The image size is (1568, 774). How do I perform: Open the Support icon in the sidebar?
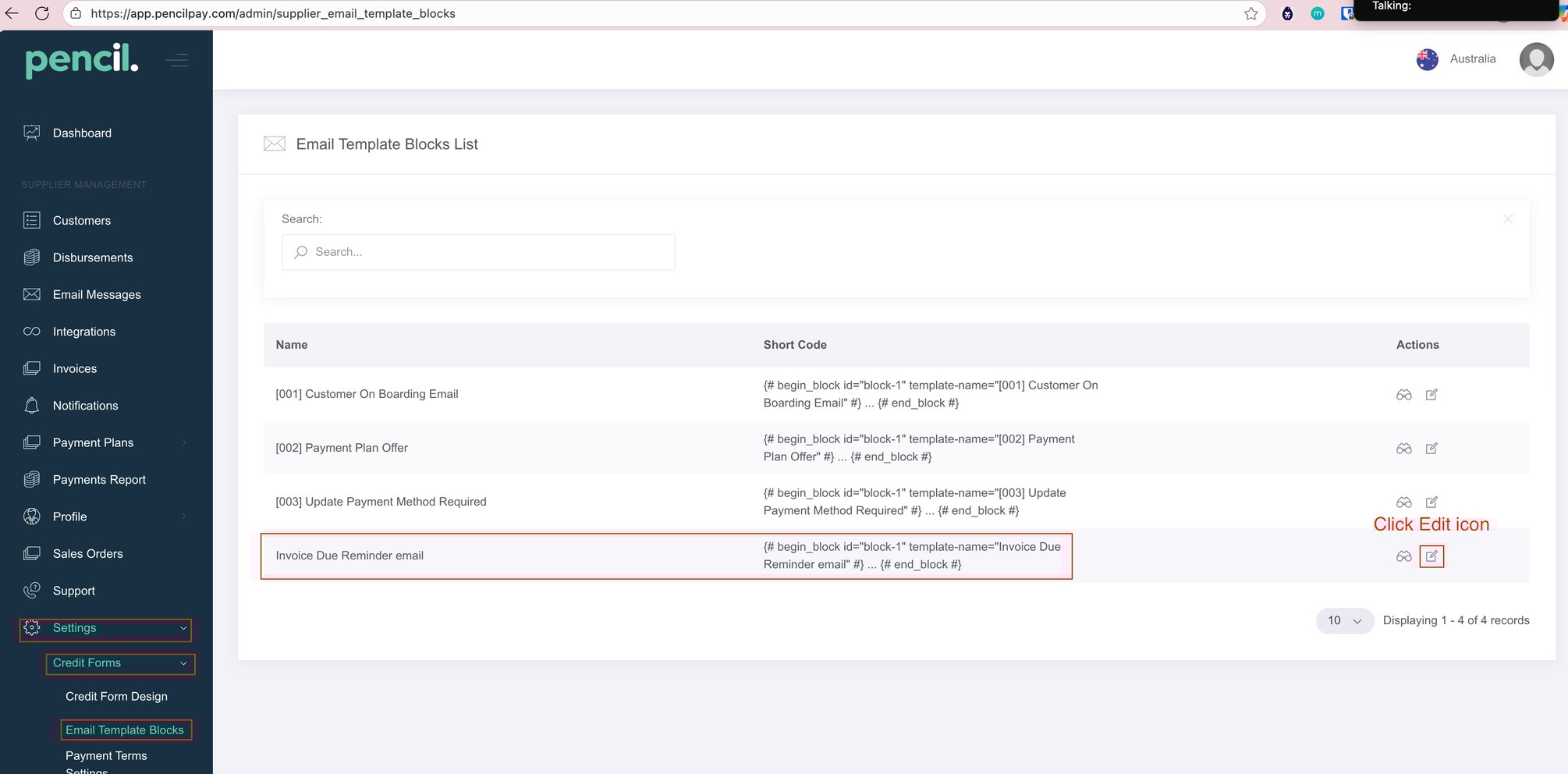click(31, 591)
